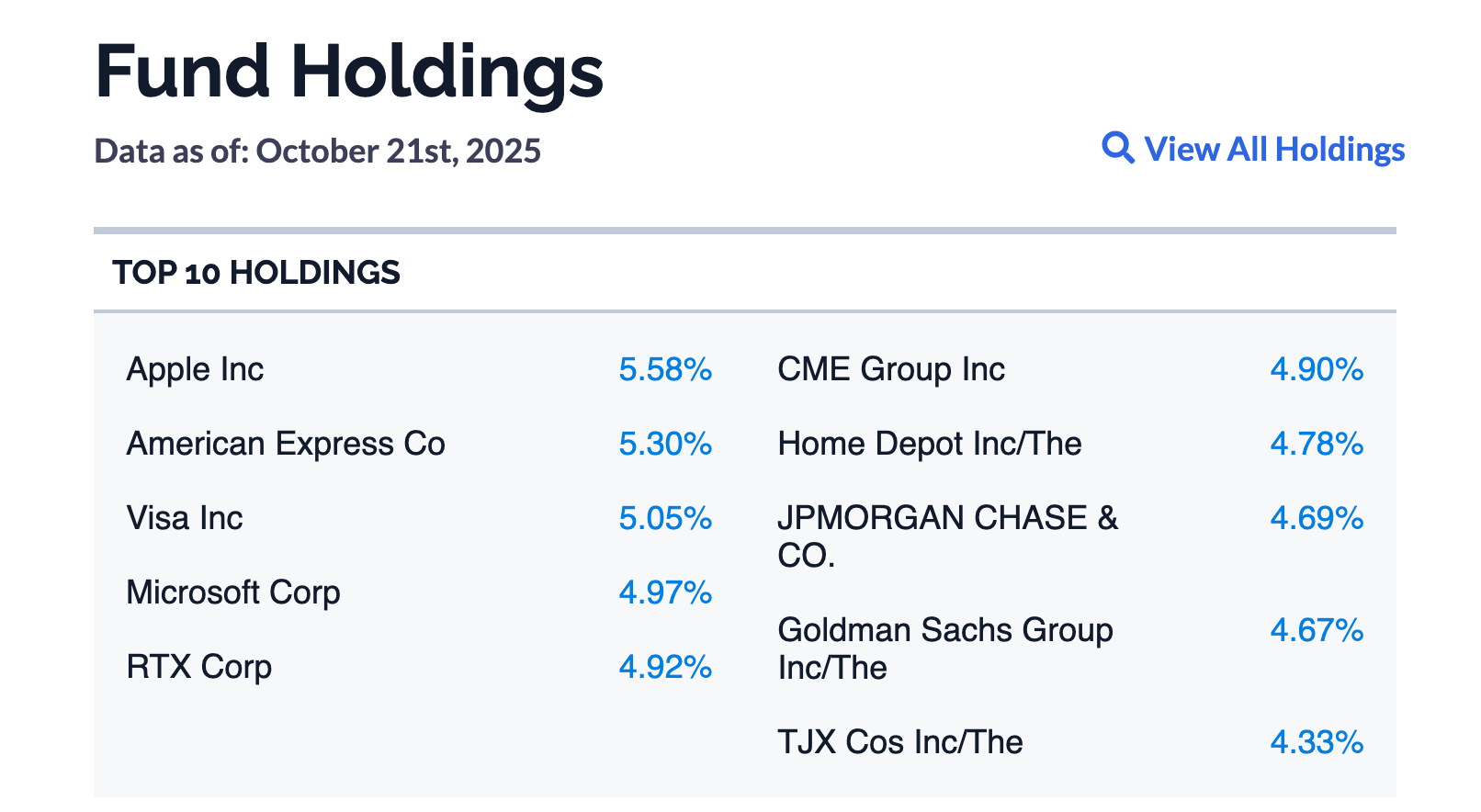Select the Visa Inc holding row
Screen dimensions: 1481x812
185,518
